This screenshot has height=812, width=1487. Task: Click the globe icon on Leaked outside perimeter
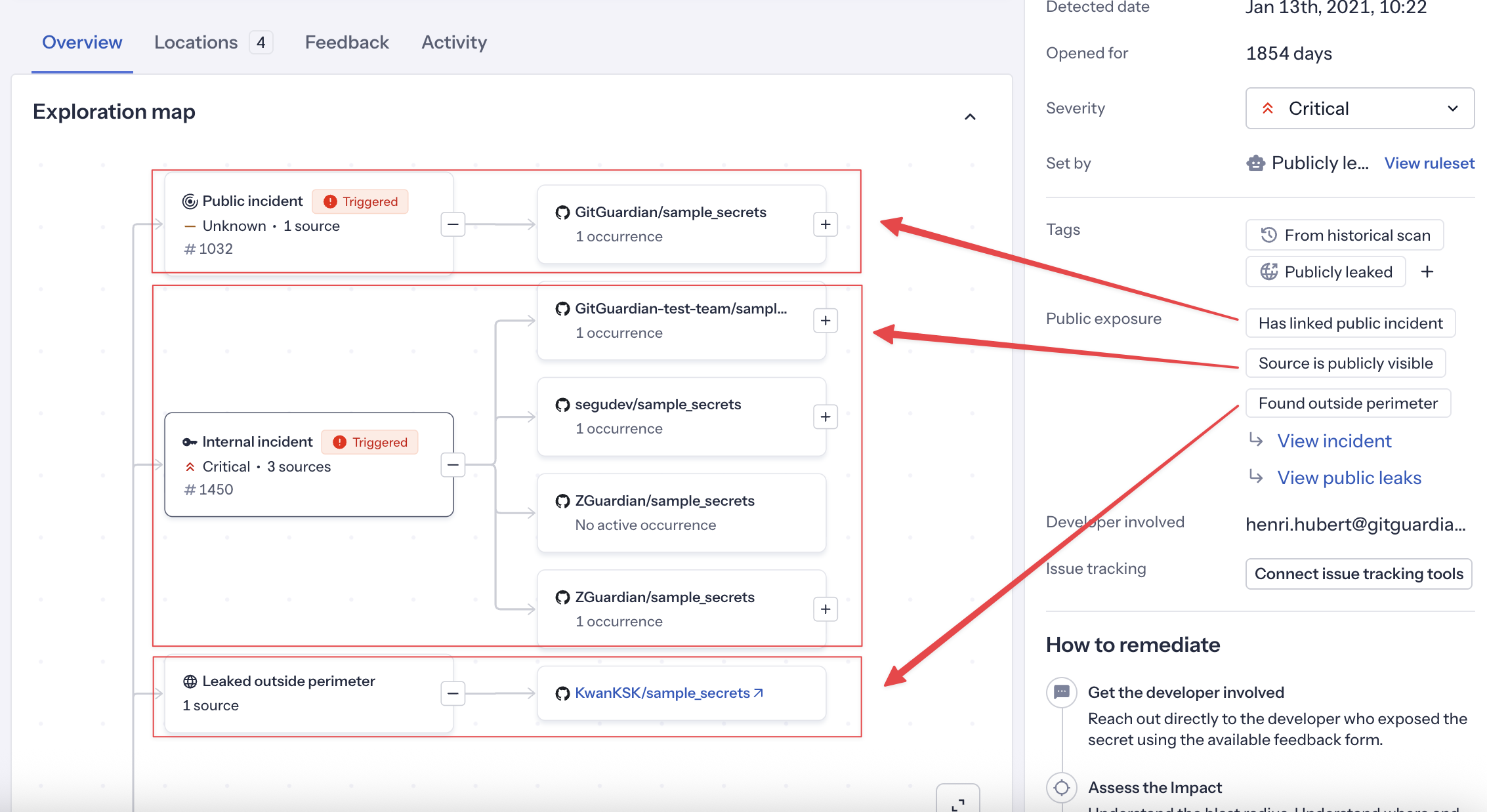[190, 681]
